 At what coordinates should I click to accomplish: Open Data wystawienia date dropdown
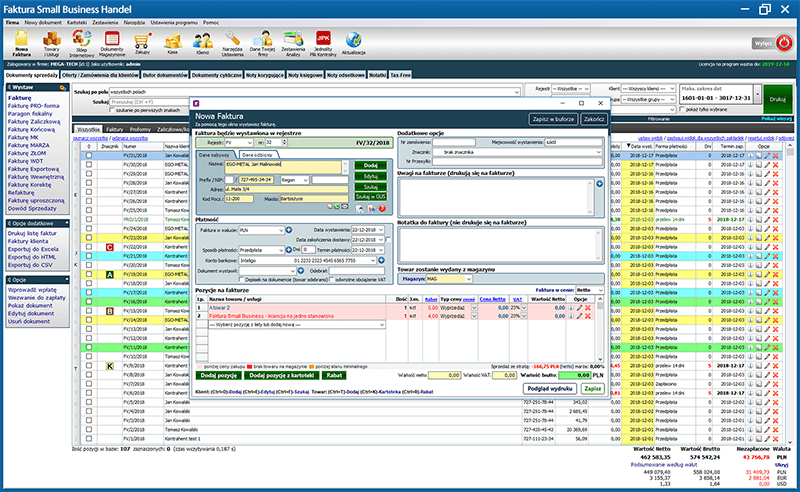368,230
